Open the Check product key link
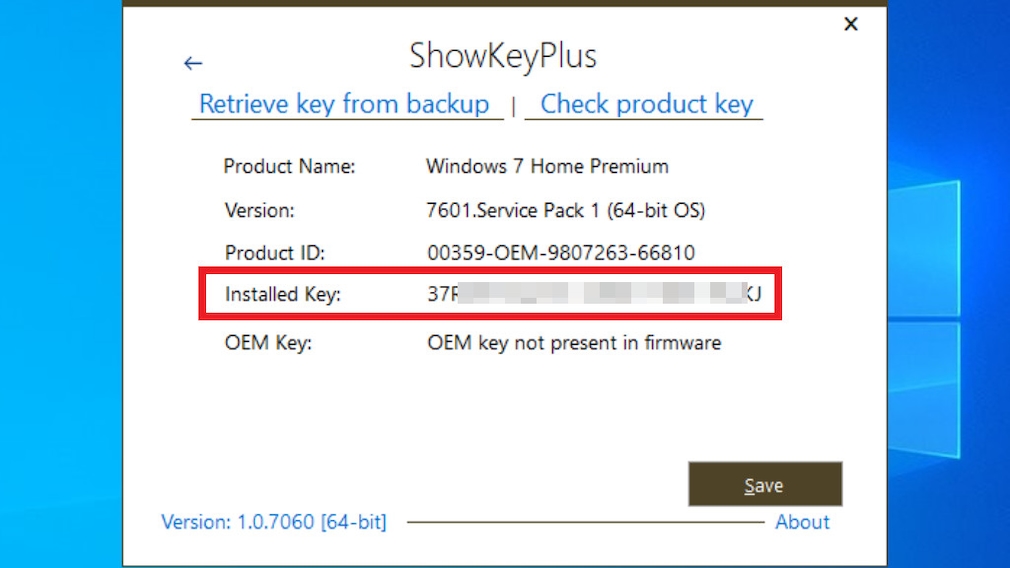The width and height of the screenshot is (1010, 568). pyautogui.click(x=646, y=104)
